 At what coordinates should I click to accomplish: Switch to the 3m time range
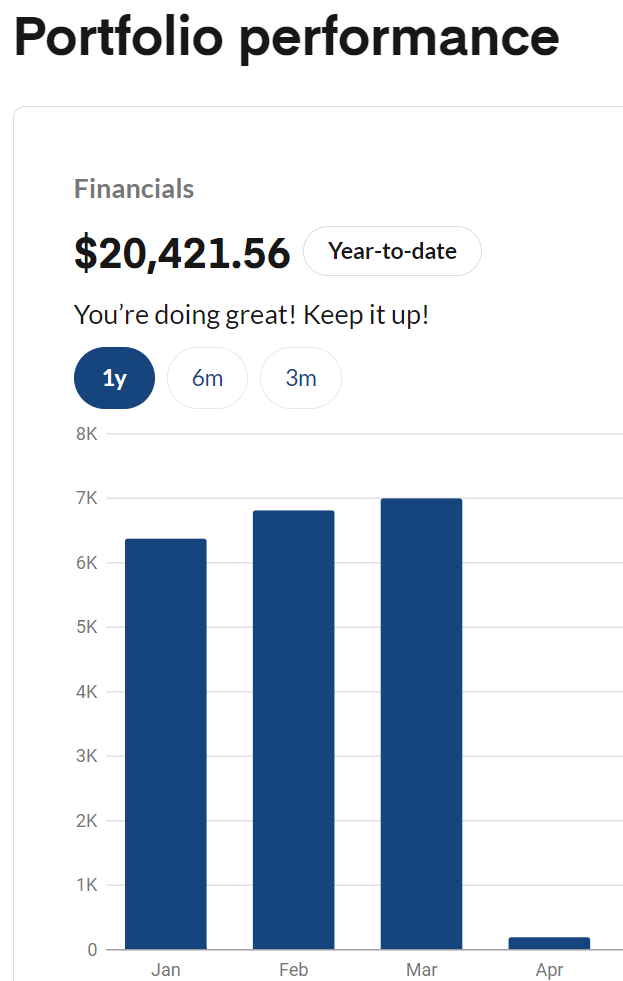(300, 378)
